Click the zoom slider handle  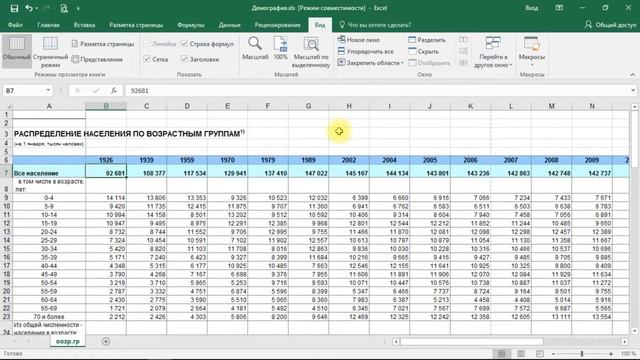coord(582,353)
